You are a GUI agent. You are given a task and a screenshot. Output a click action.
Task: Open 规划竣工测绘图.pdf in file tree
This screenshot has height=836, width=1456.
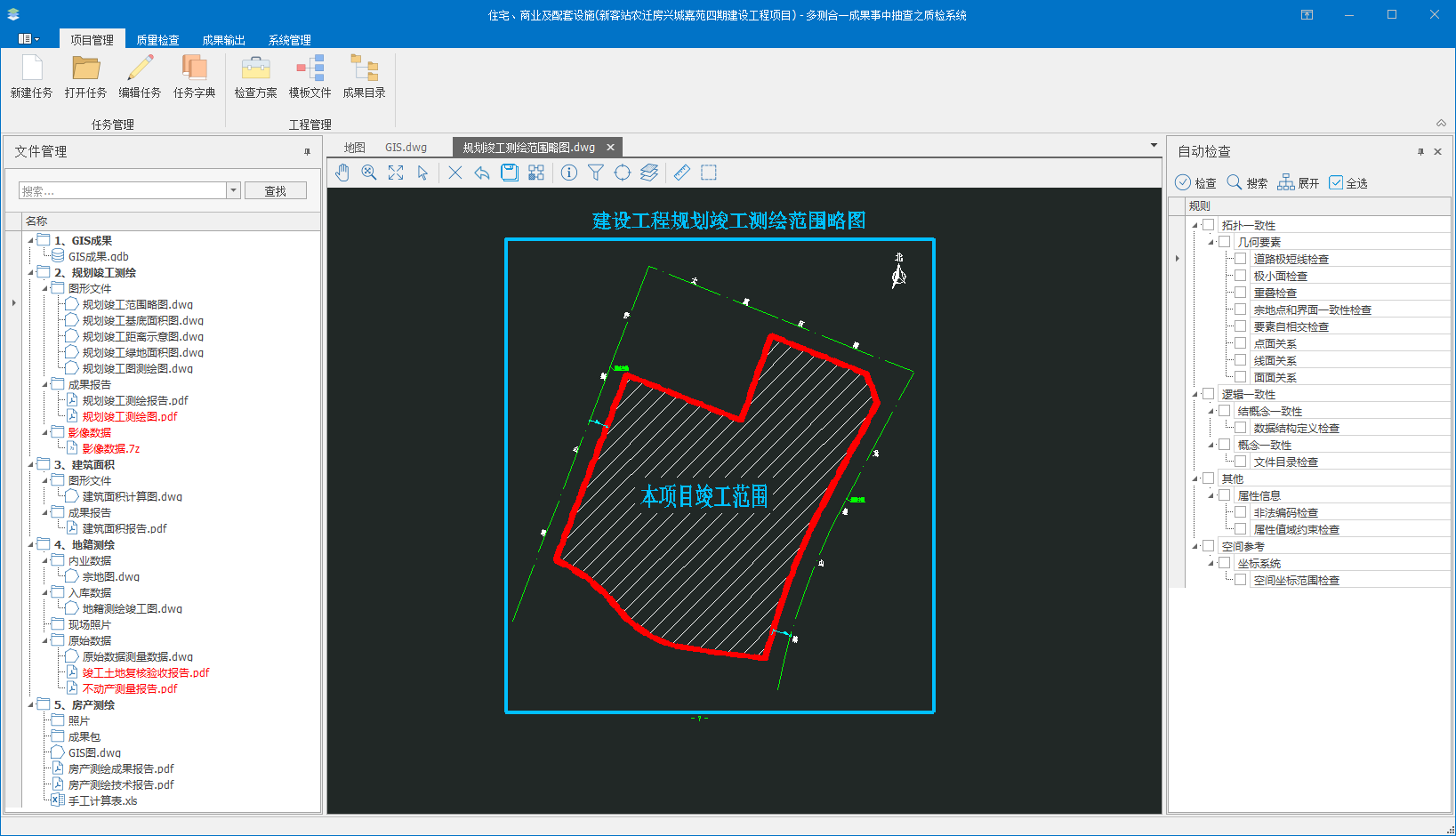click(130, 416)
